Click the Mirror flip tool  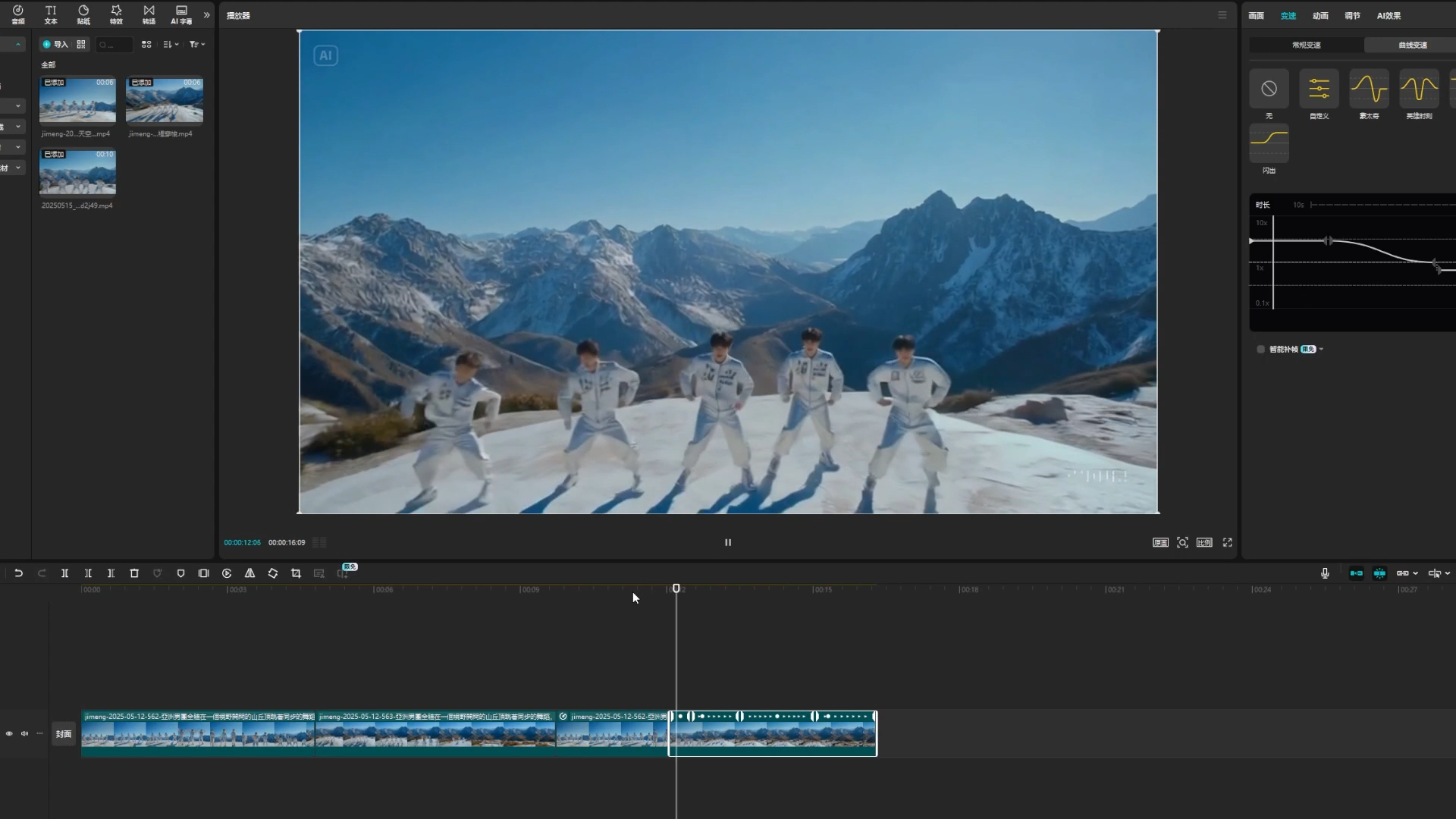(x=249, y=573)
